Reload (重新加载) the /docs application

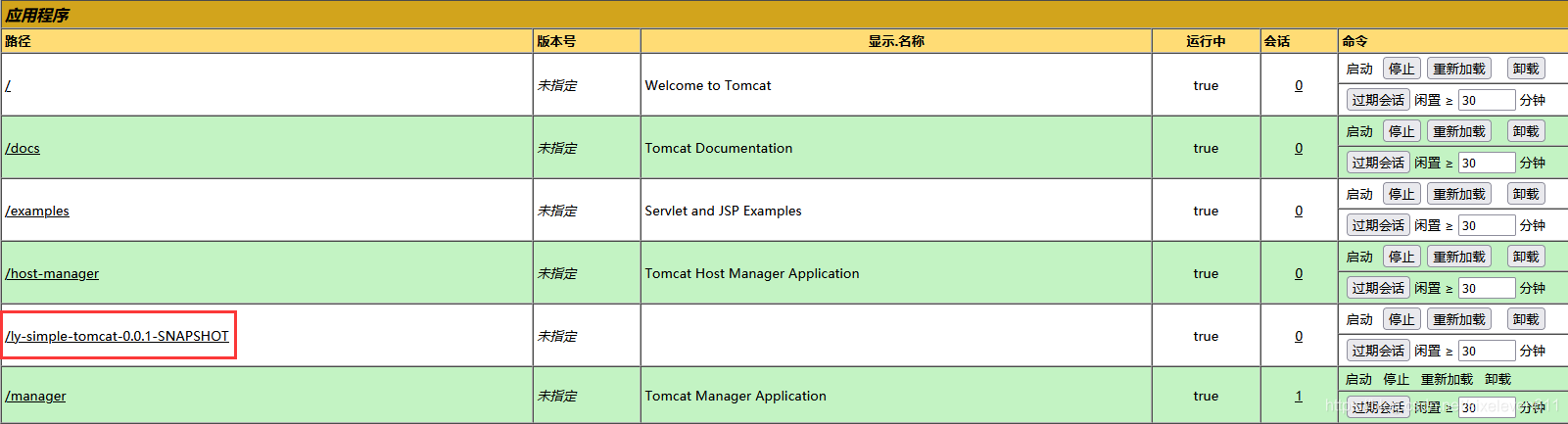[1459, 131]
